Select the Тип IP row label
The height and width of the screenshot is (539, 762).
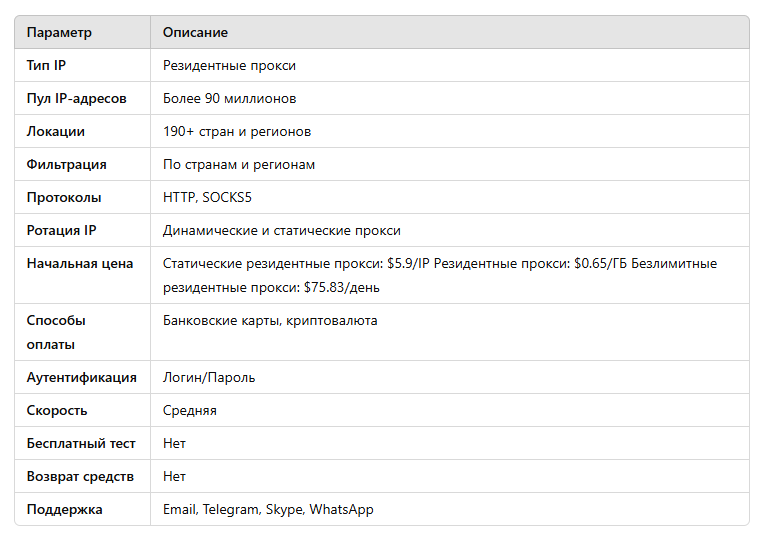tap(46, 66)
